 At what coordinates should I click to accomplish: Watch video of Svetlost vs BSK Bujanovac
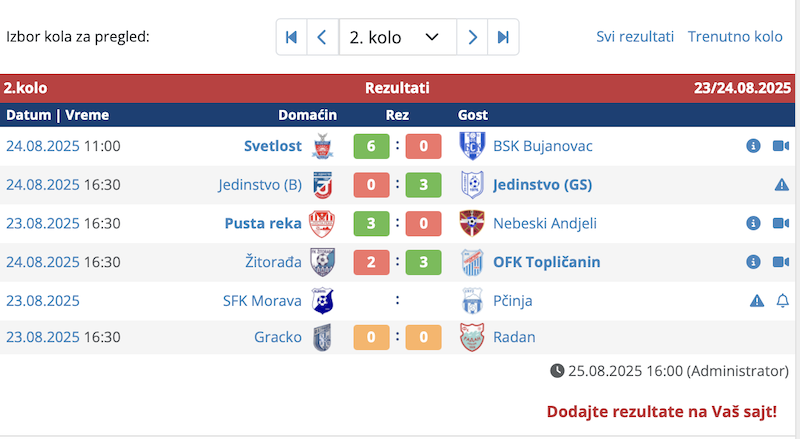pyautogui.click(x=781, y=146)
